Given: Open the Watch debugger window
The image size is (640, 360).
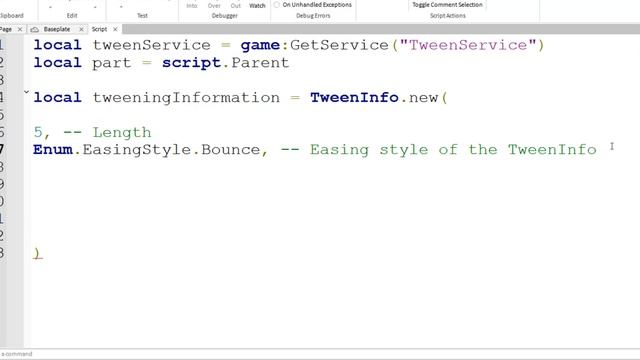Looking at the screenshot, I should pyautogui.click(x=257, y=6).
